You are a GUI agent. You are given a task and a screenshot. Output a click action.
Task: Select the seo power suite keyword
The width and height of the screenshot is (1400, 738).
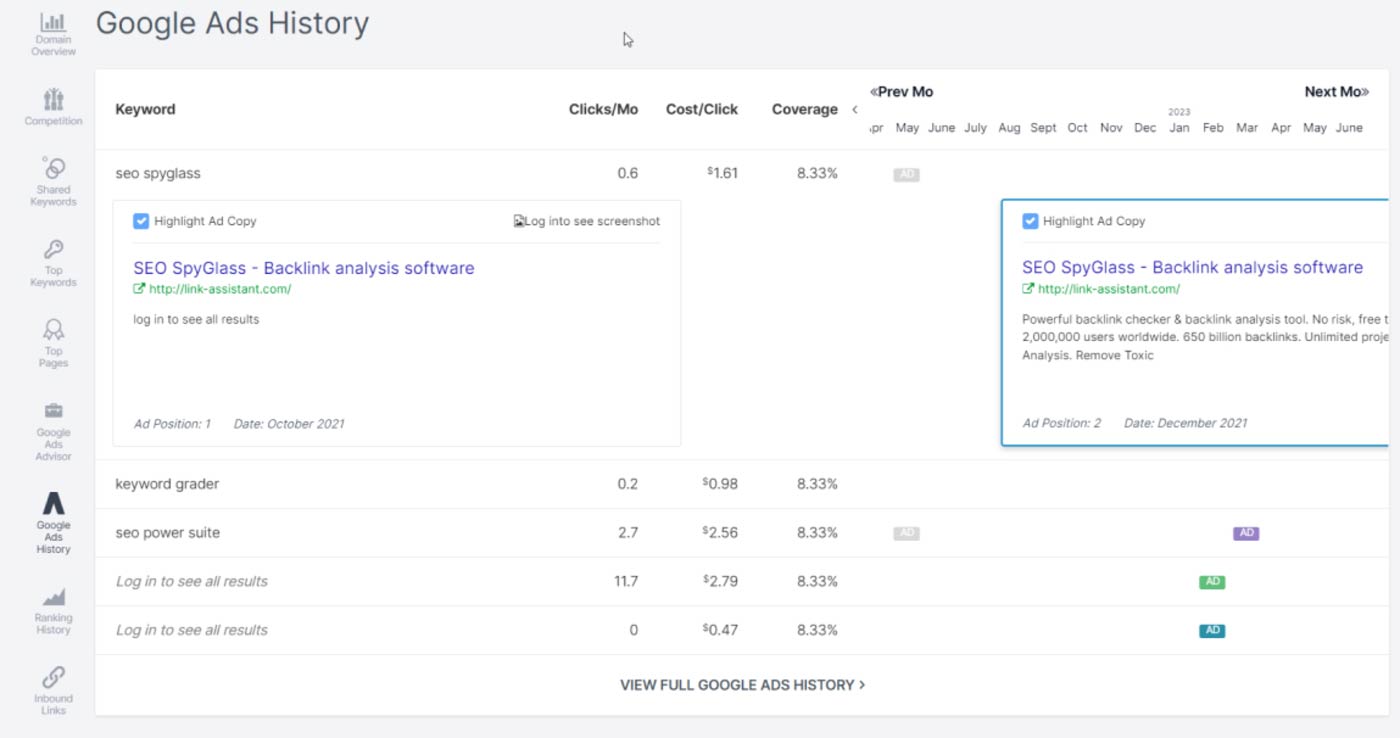[167, 533]
